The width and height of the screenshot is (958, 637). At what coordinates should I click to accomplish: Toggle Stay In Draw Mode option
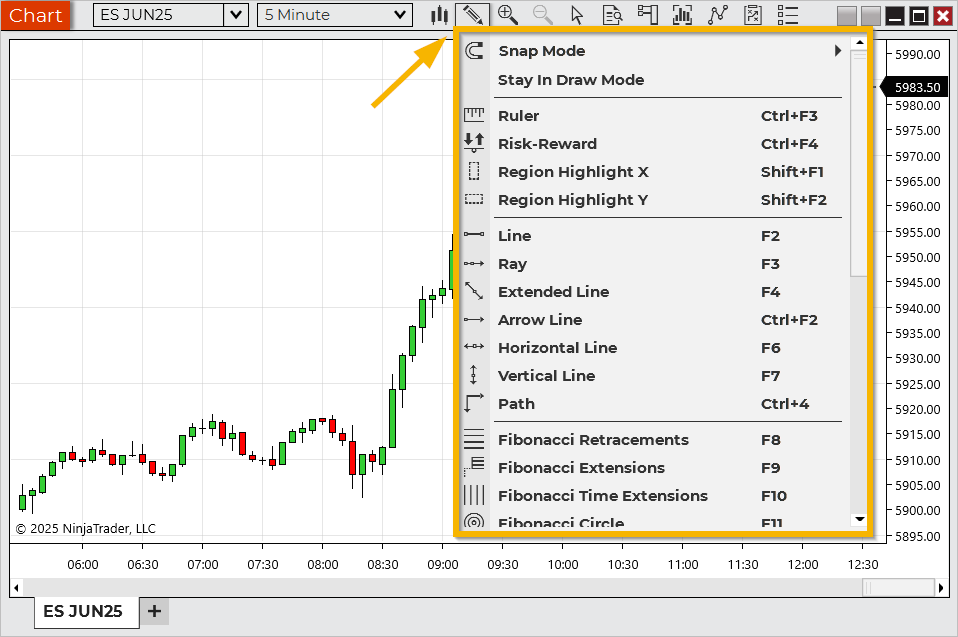click(x=570, y=80)
